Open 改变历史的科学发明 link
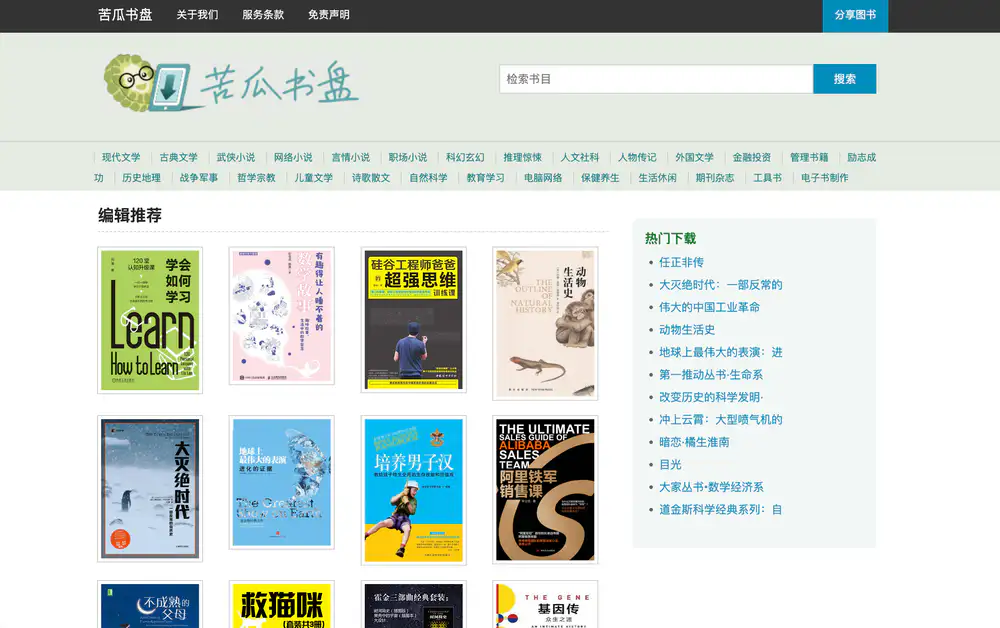 pyautogui.click(x=711, y=397)
